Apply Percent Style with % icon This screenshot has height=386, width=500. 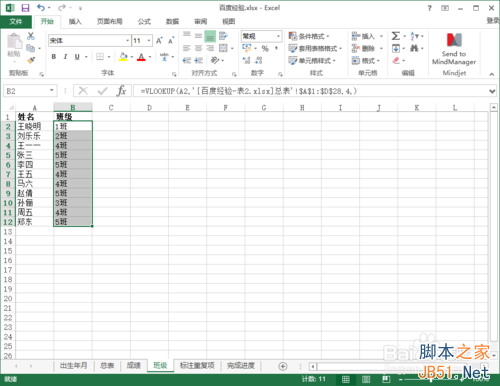click(x=265, y=48)
